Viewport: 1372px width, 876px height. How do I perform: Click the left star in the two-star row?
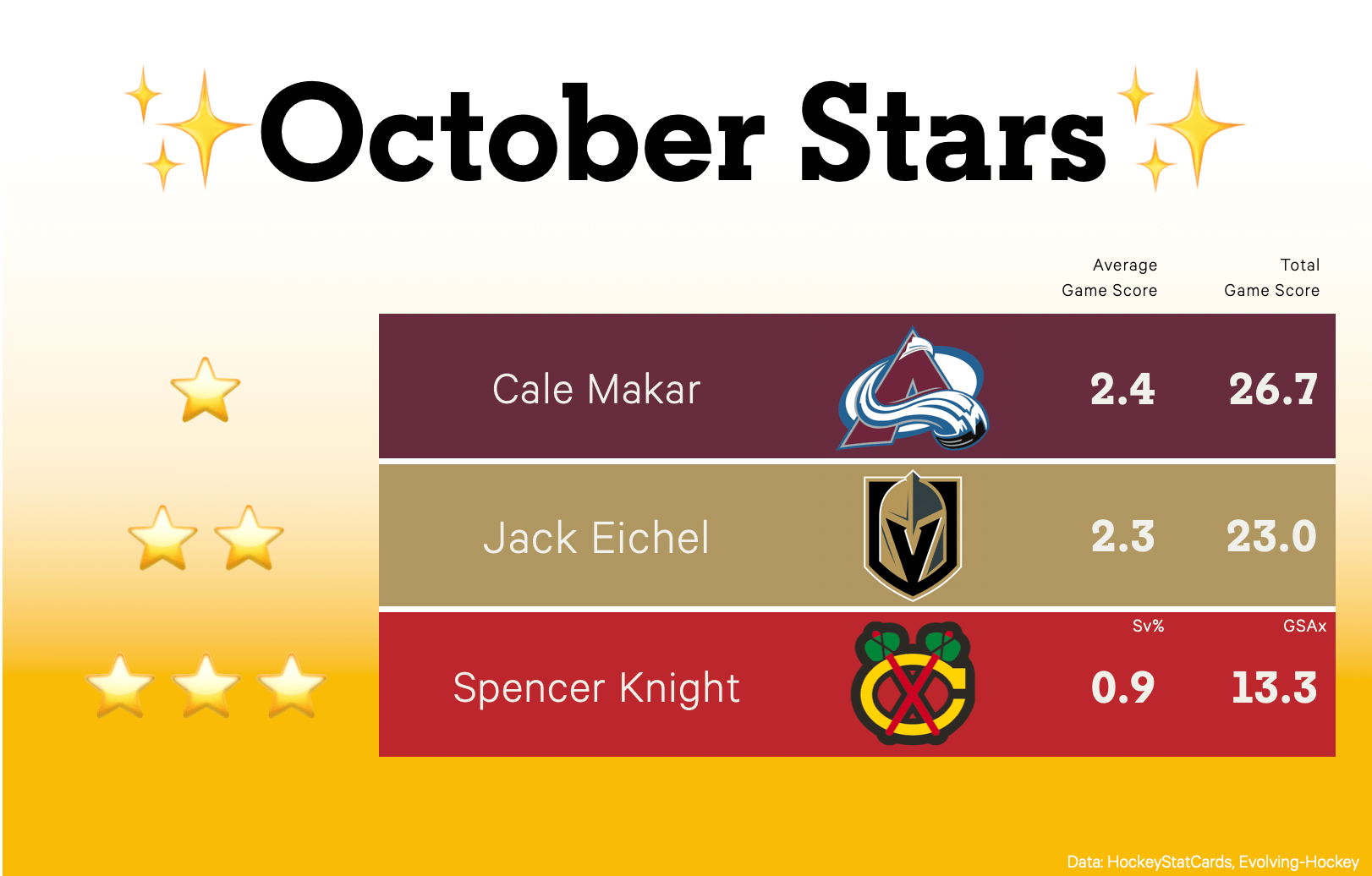[x=162, y=539]
